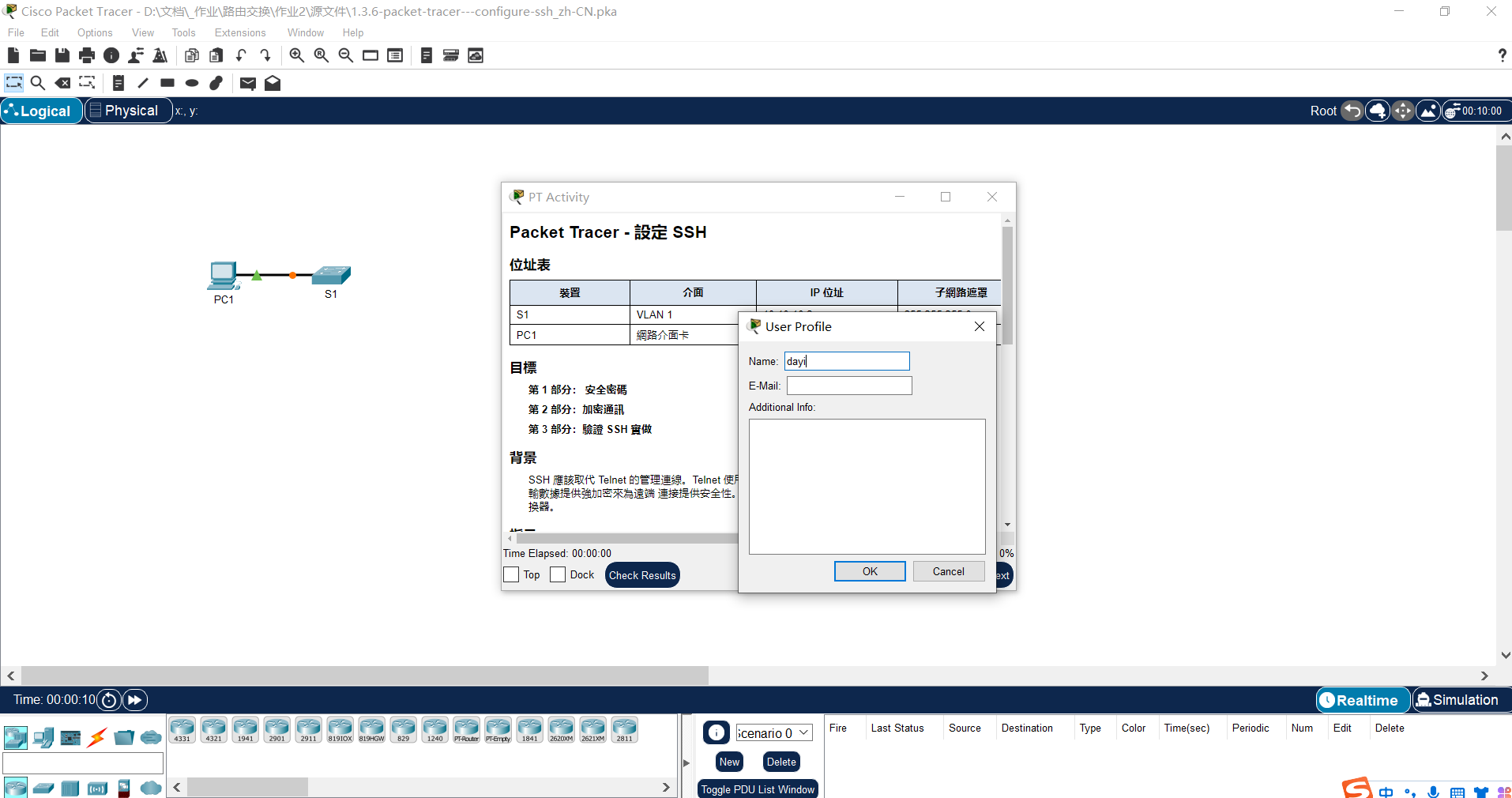The image size is (1512, 798).
Task: Click the Copy icon in toolbar
Action: pyautogui.click(x=192, y=55)
